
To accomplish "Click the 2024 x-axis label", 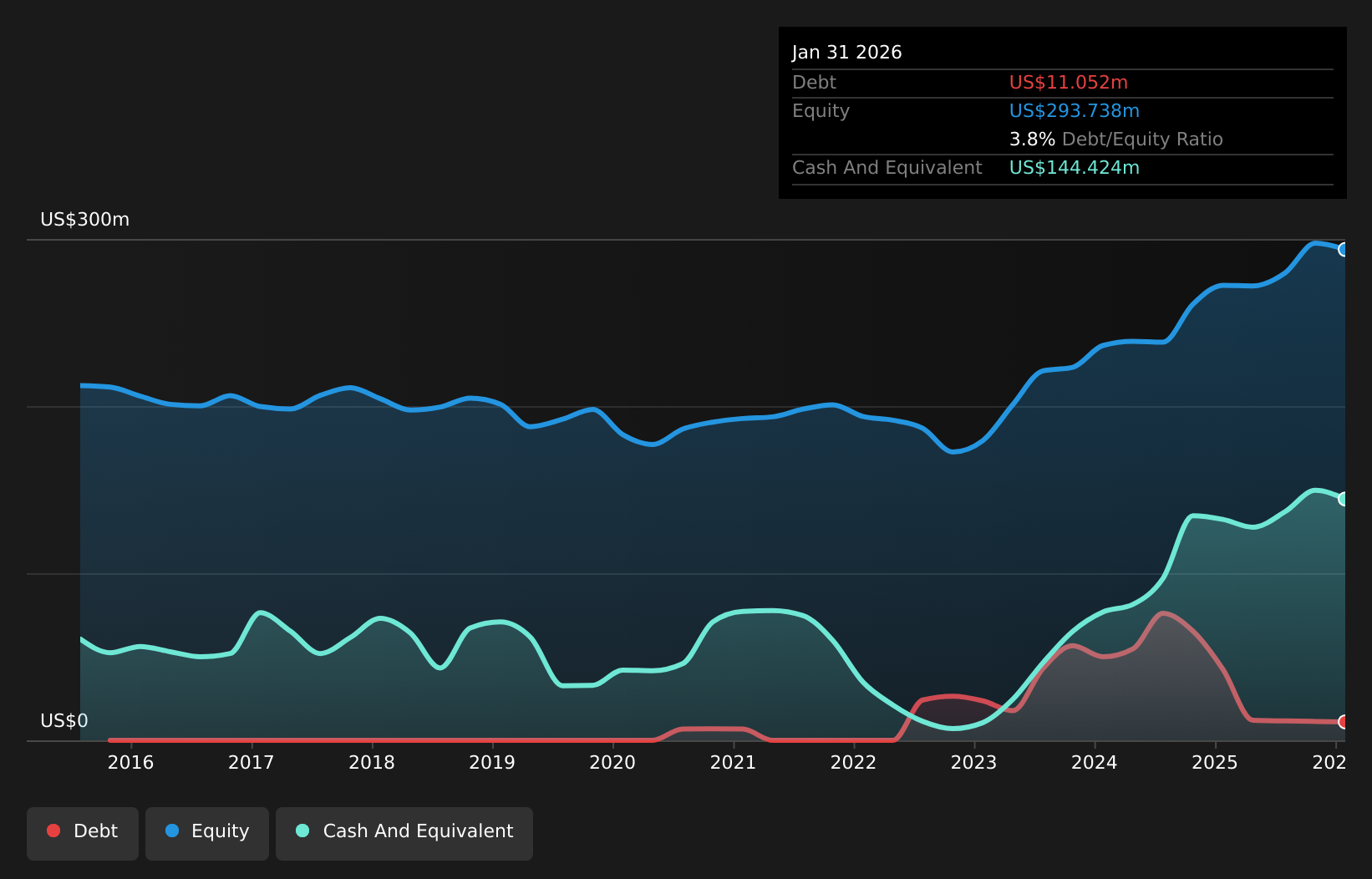I will (x=1095, y=762).
